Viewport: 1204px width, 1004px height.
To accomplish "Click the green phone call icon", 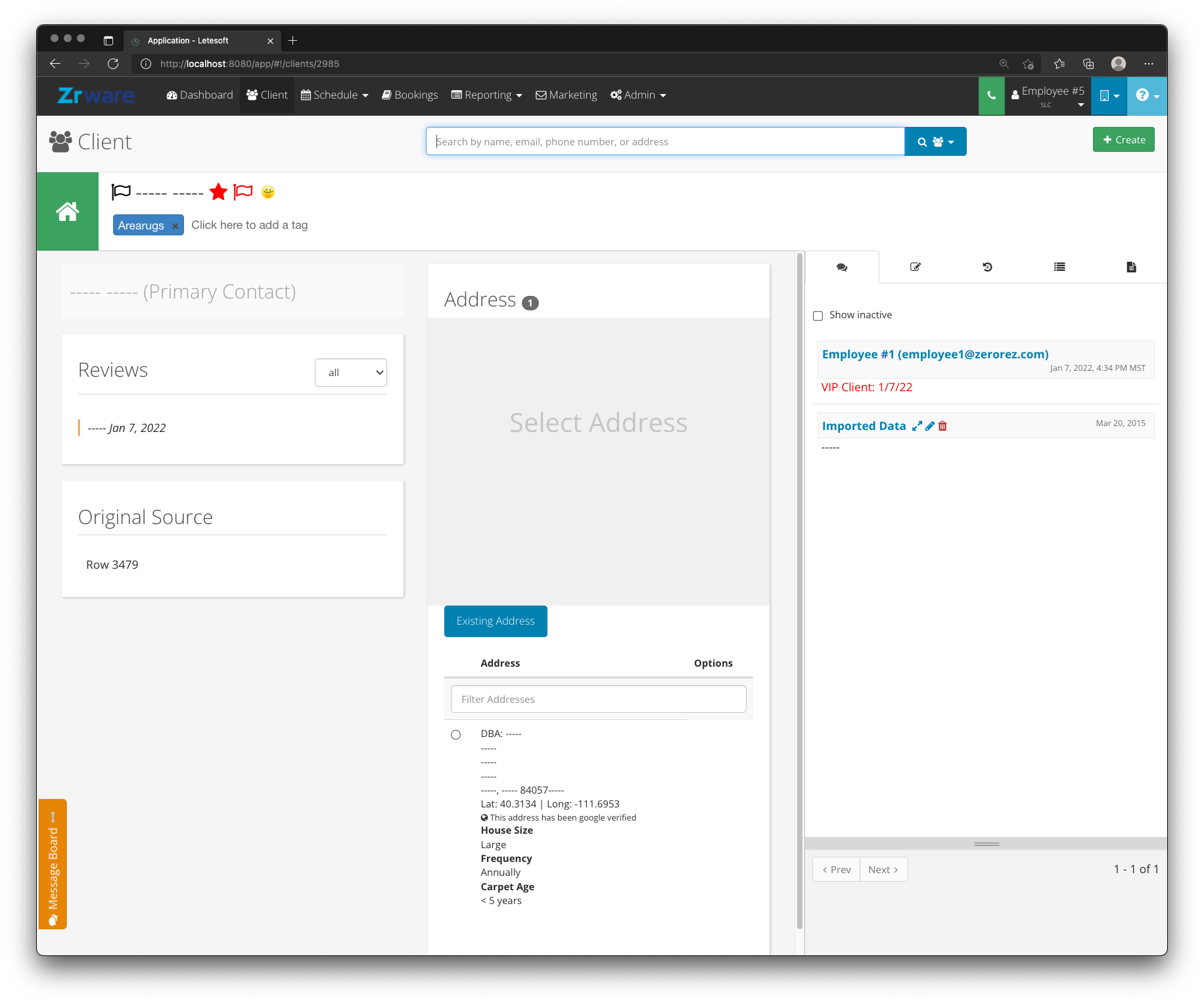I will pyautogui.click(x=991, y=96).
